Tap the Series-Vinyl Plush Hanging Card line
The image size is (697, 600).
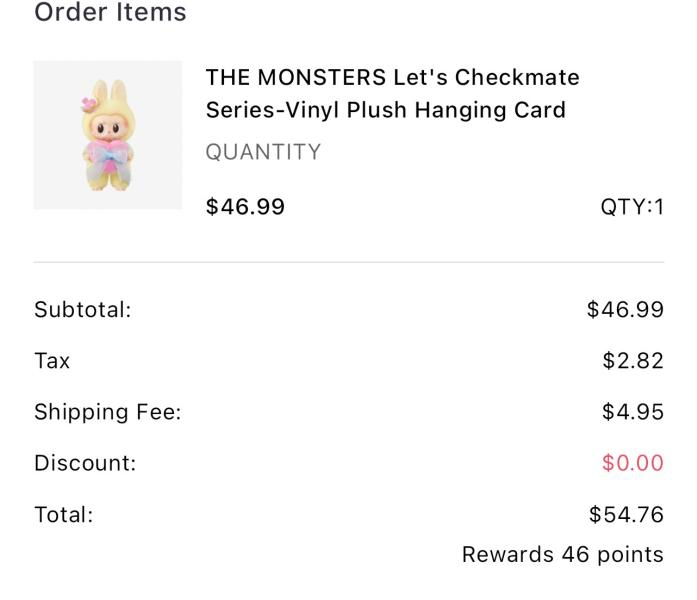point(385,110)
